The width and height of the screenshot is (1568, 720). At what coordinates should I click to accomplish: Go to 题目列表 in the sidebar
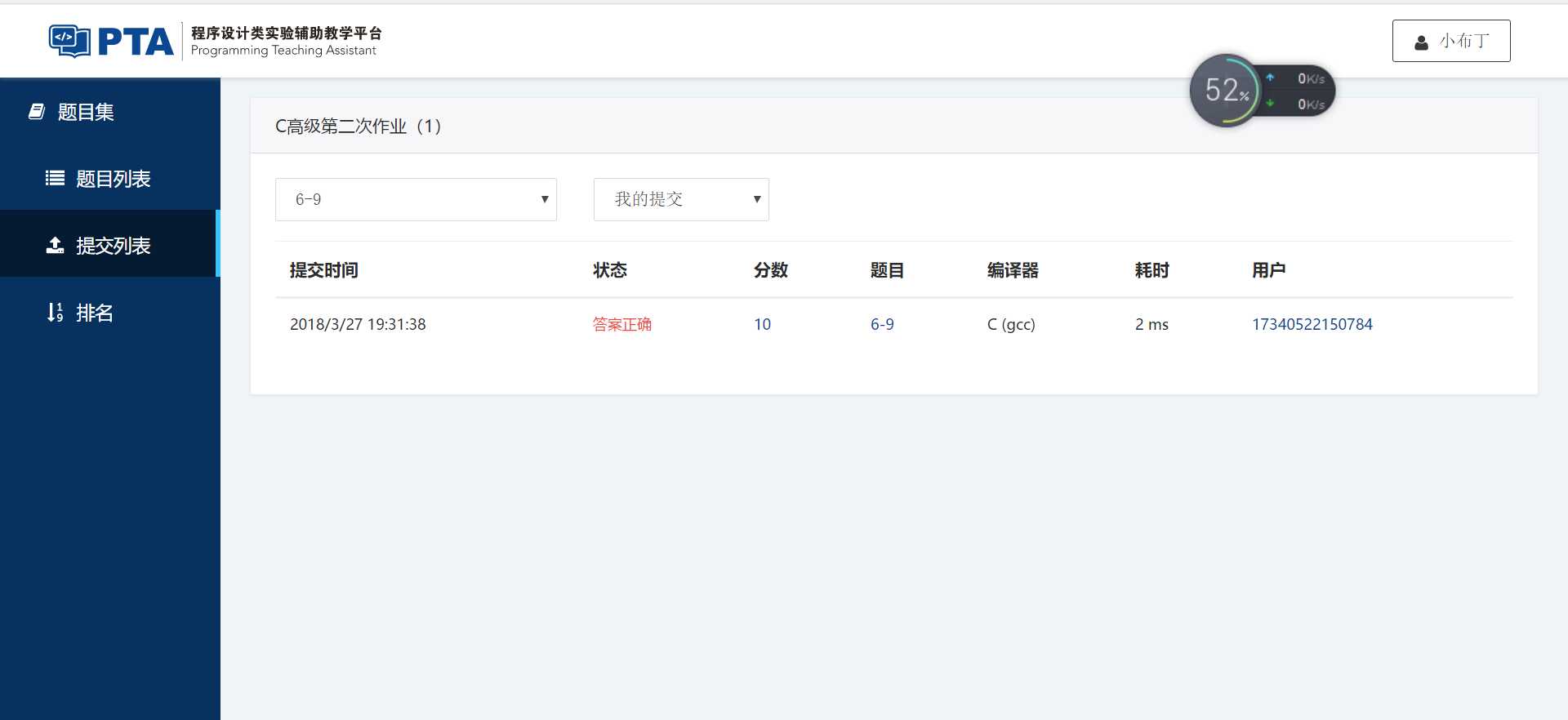tap(110, 179)
